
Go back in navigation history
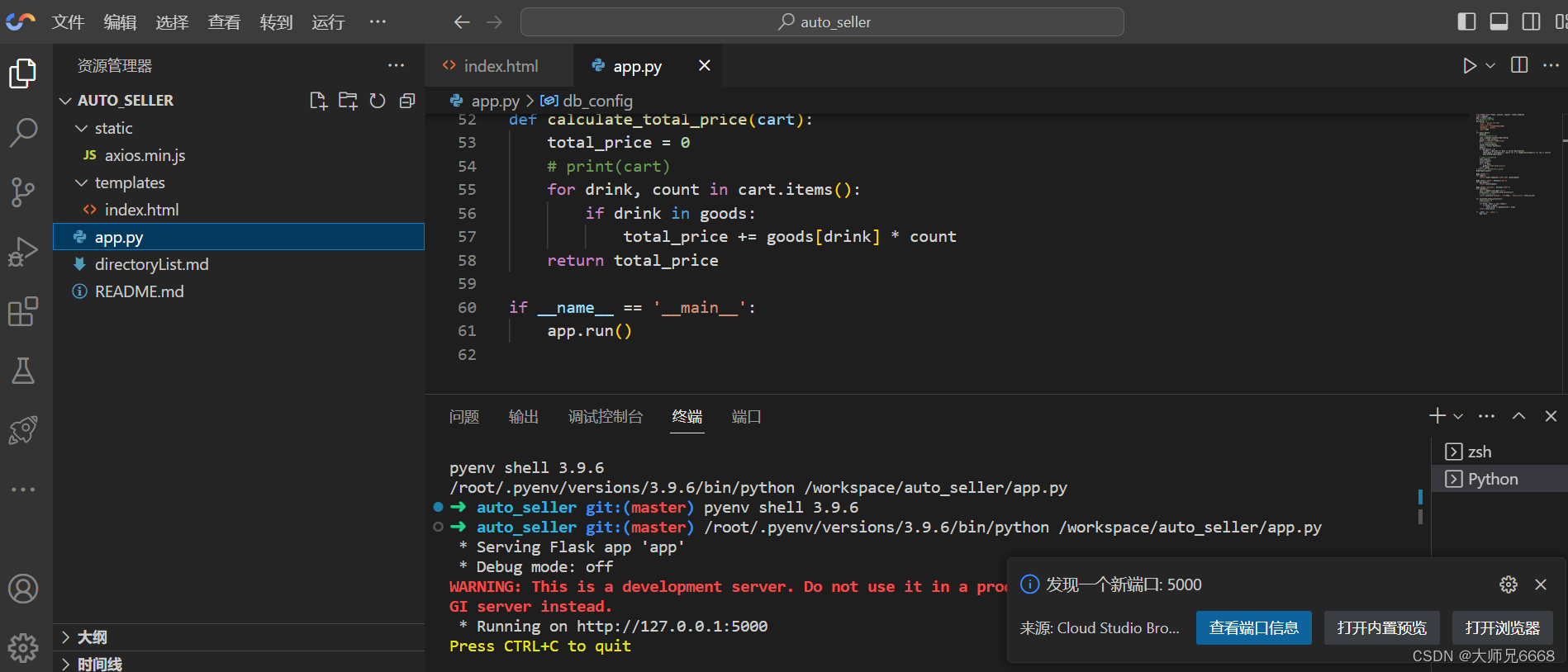tap(462, 22)
